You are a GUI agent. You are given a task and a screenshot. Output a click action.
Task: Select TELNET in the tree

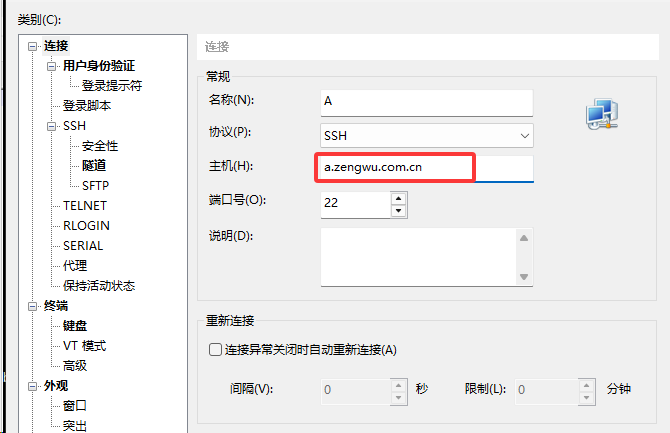point(85,206)
